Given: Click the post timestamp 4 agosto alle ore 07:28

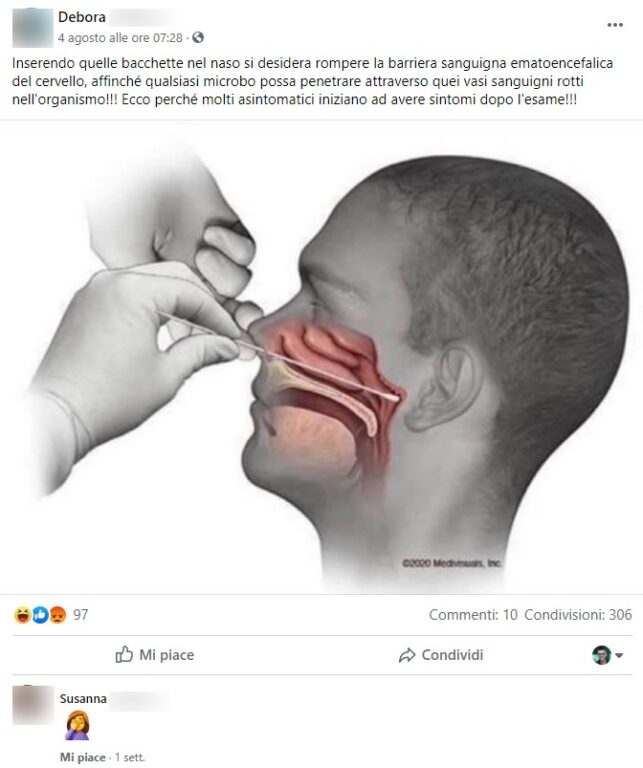Looking at the screenshot, I should click(120, 38).
